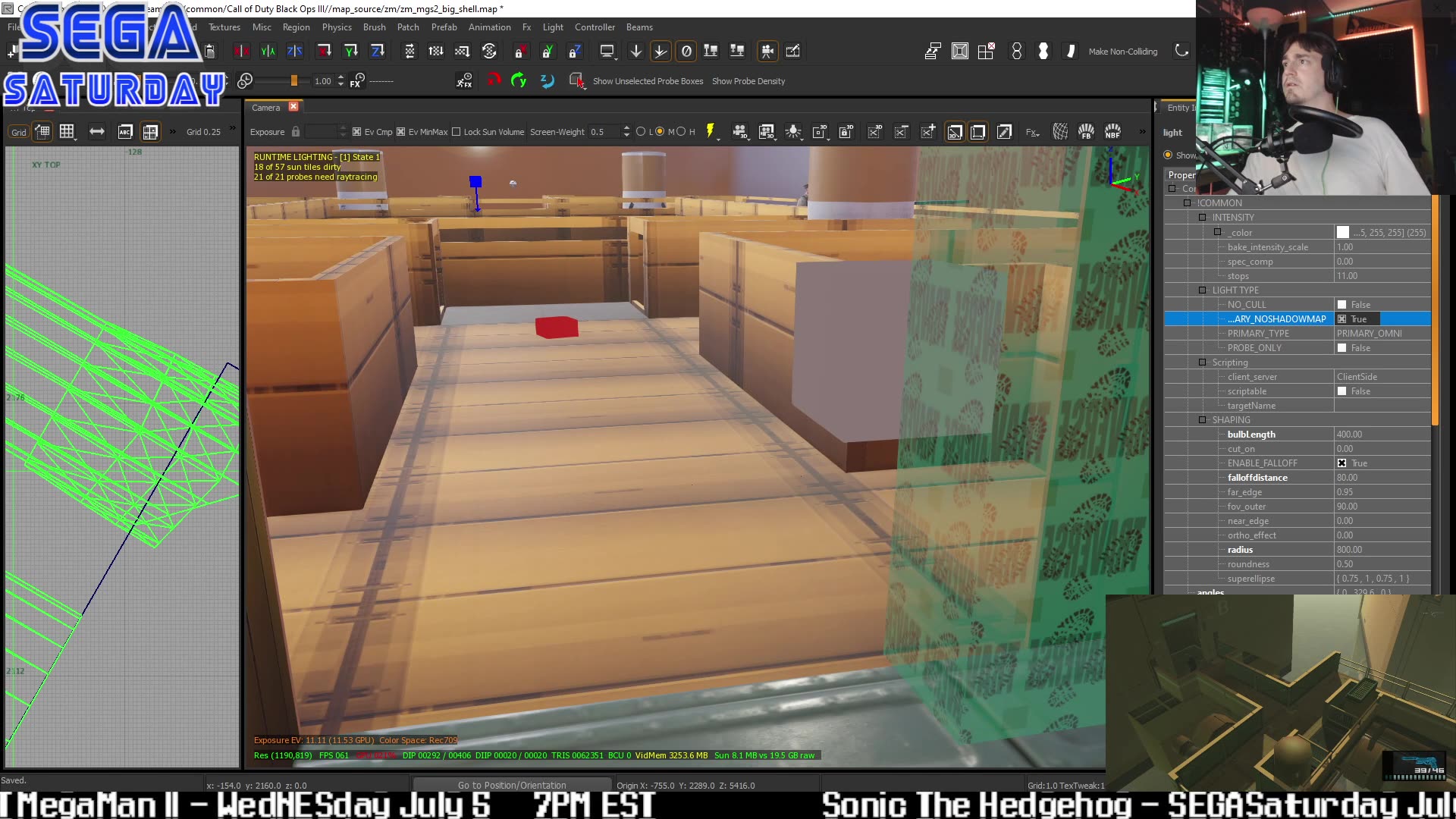The image size is (1456, 819).
Task: Click the NBF toolbar icon
Action: point(1112,131)
